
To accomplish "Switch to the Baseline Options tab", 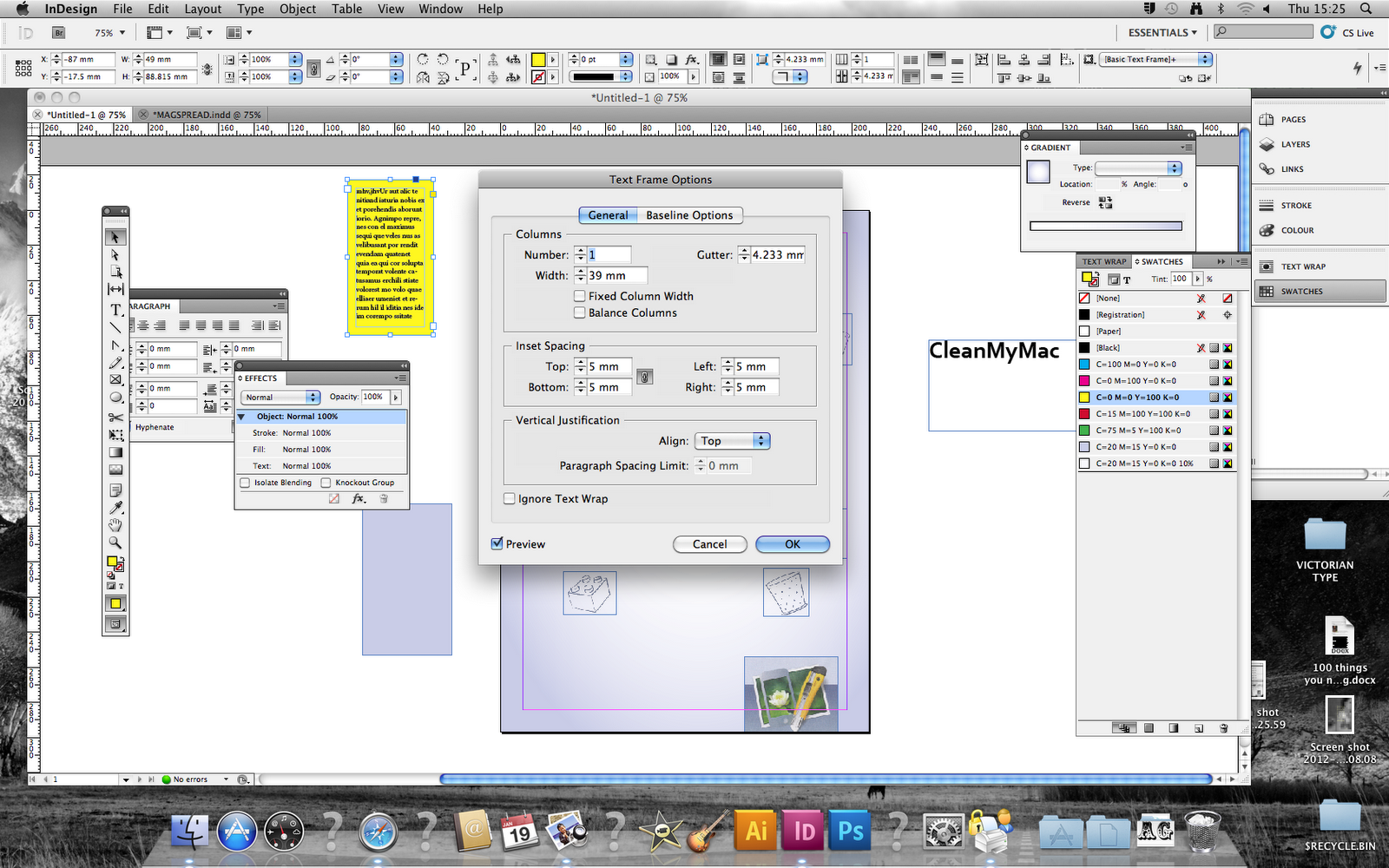I will [x=690, y=214].
